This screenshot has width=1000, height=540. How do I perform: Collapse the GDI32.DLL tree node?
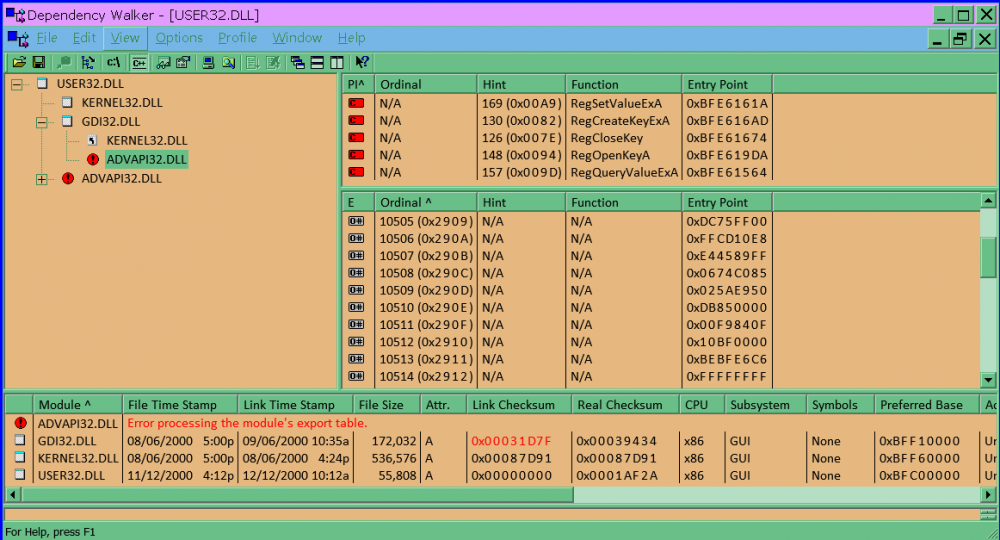point(42,122)
